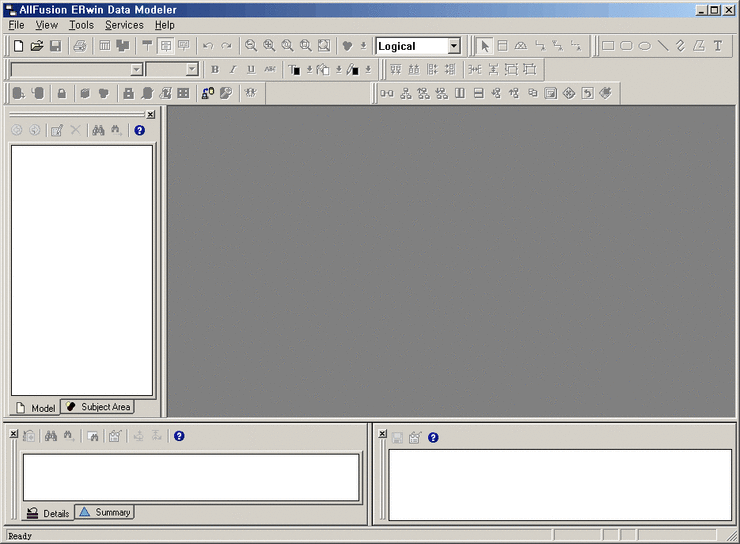Screen dimensions: 740x544
Task: Select the rounded rectangle drawing tool
Action: [626, 46]
